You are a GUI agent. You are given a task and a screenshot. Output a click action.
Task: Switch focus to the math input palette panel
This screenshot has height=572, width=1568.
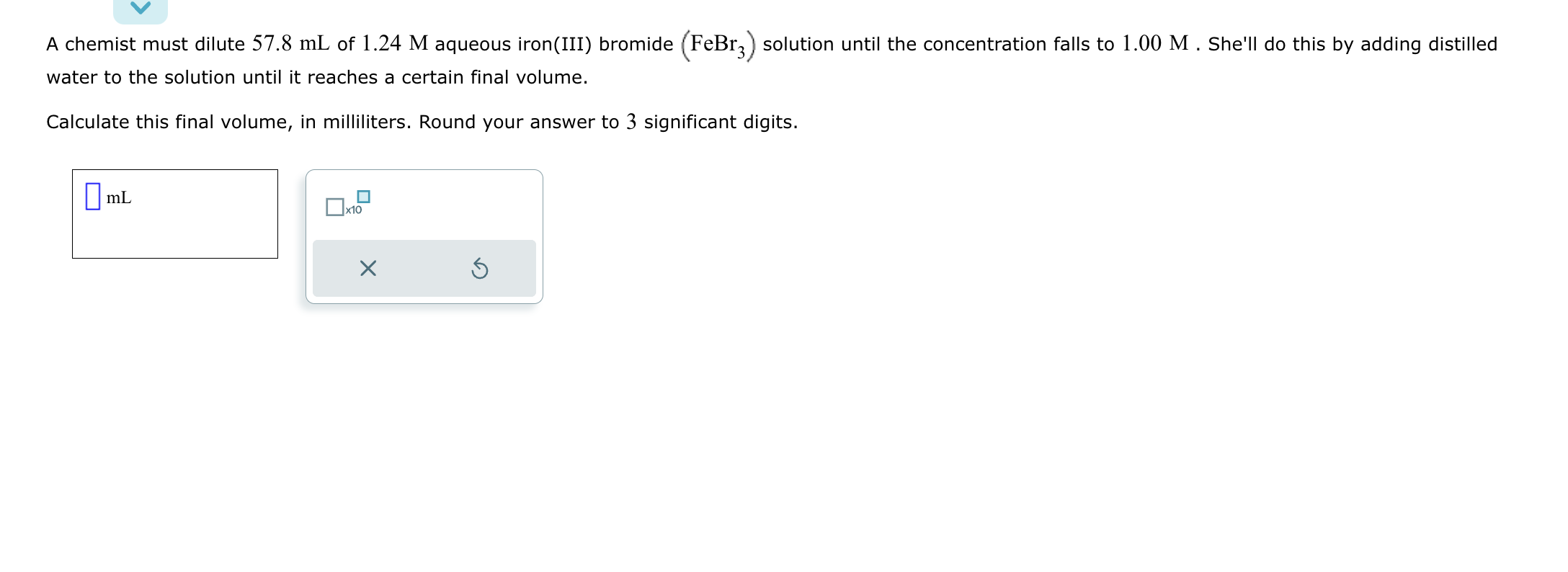424,236
